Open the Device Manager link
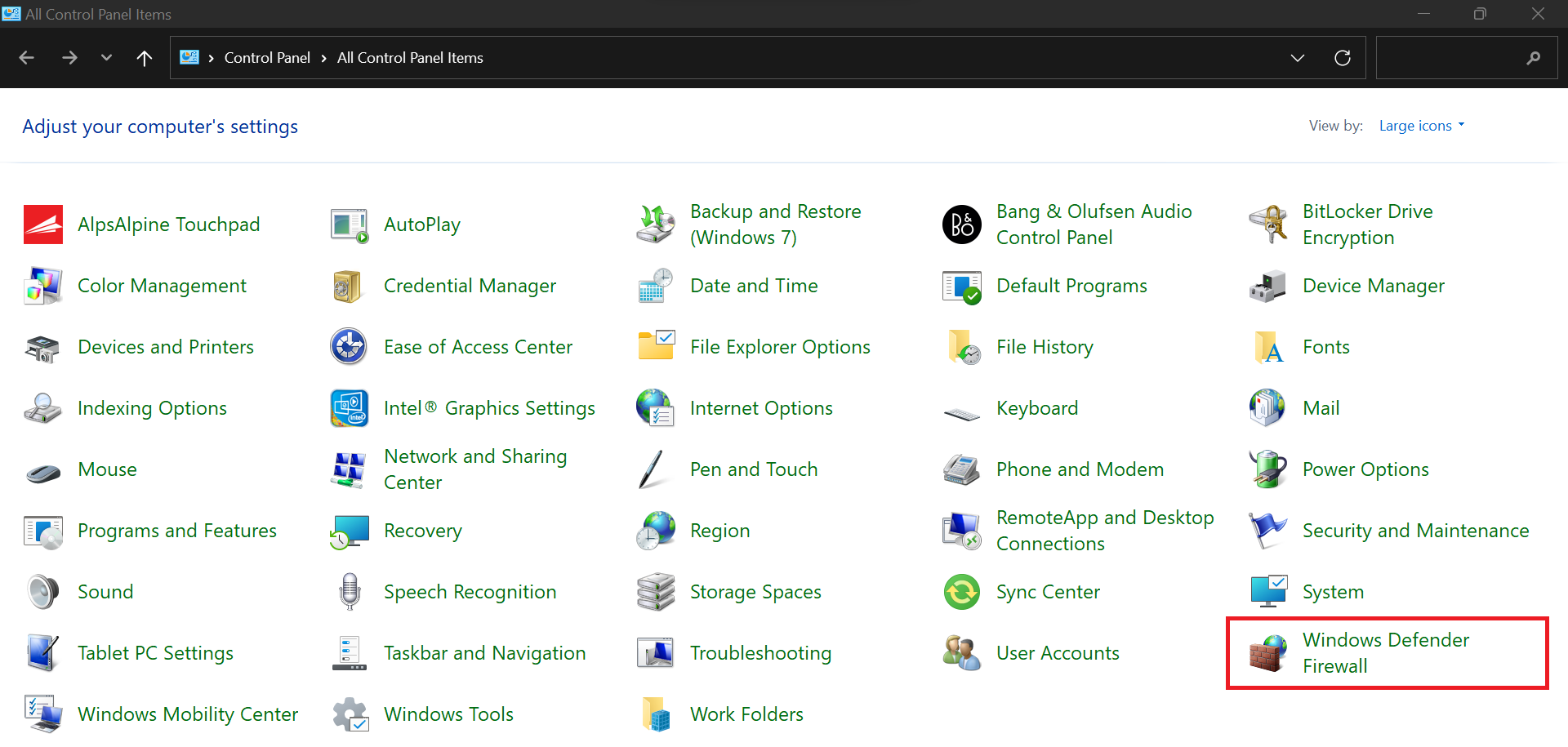Screen dimensions: 1568x747 click(1373, 286)
